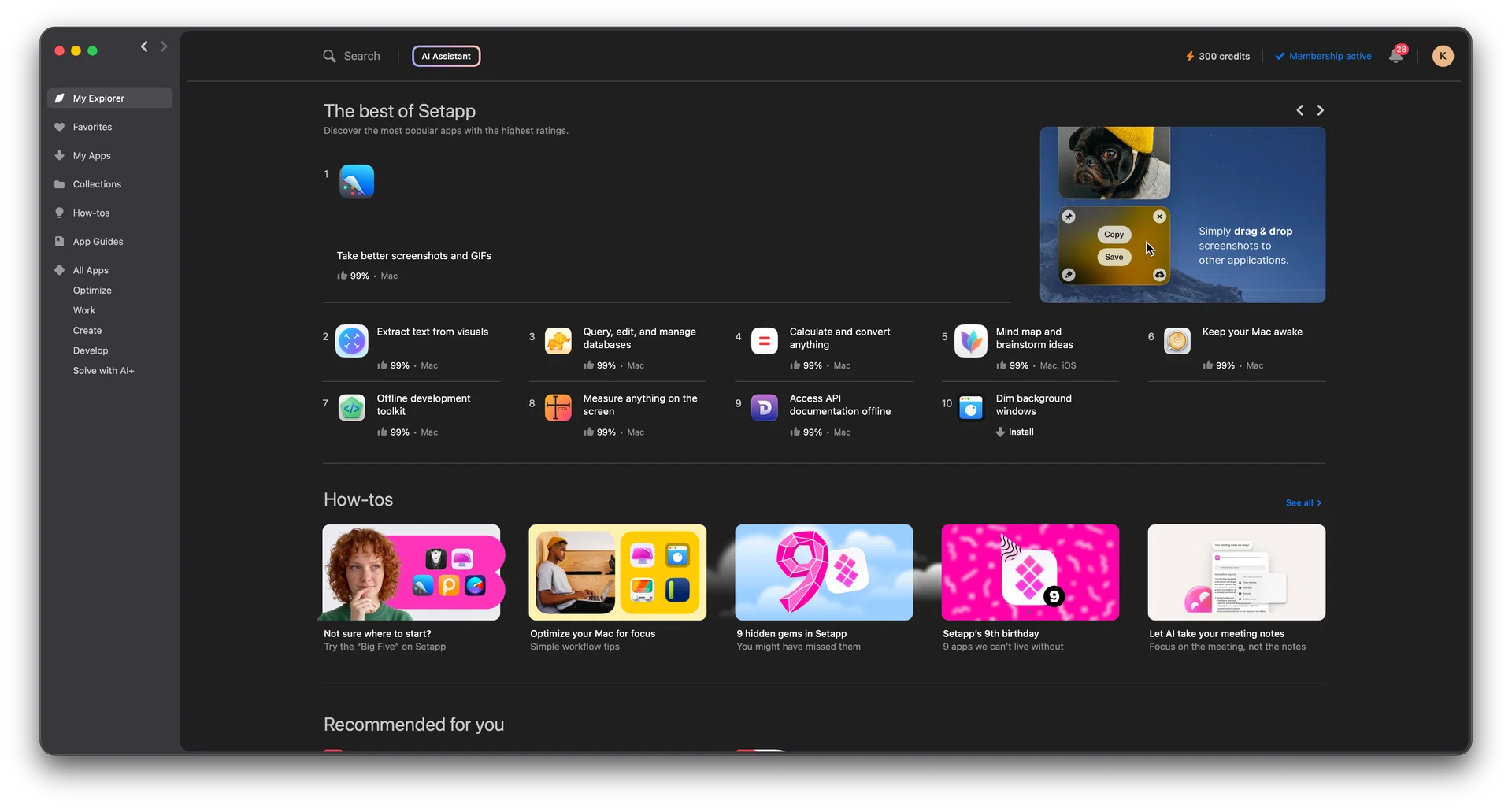Open Query, edit, and manage databases icon

click(x=558, y=341)
